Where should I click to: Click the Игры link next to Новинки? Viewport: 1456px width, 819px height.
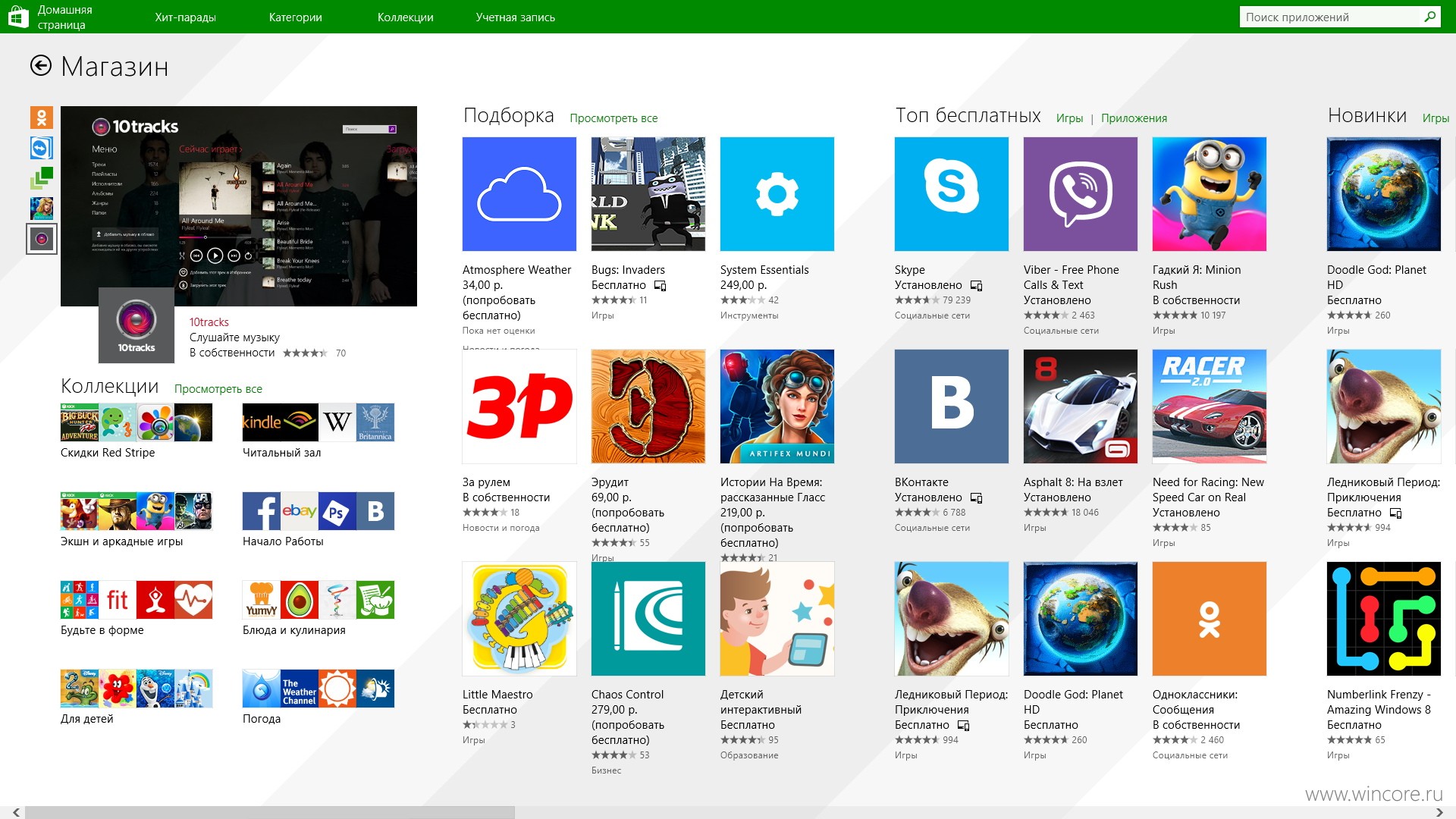tap(1436, 118)
